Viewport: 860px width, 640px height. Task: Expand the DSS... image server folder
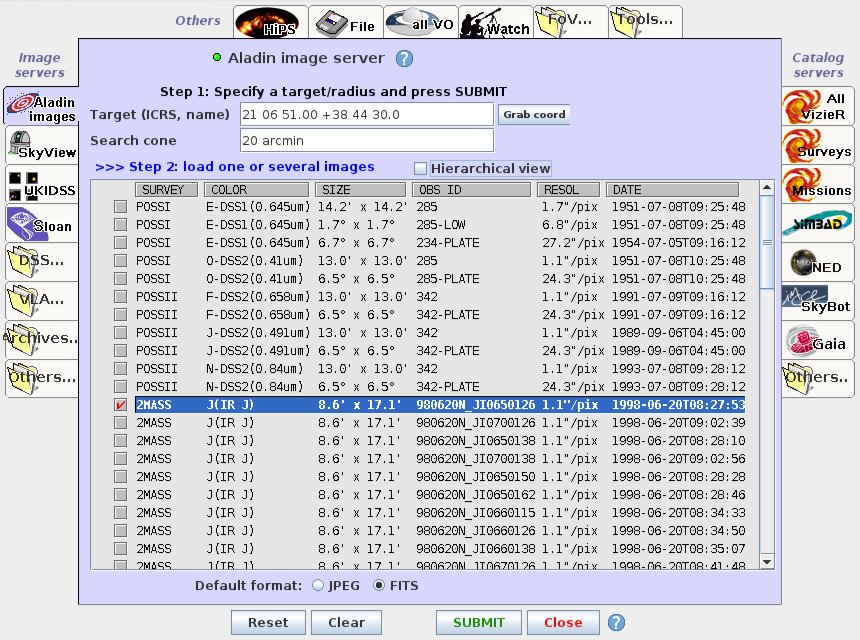pos(40,262)
